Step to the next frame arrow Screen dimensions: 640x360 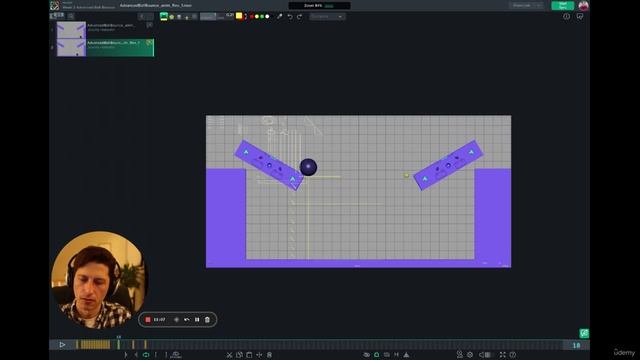pyautogui.click(x=126, y=355)
